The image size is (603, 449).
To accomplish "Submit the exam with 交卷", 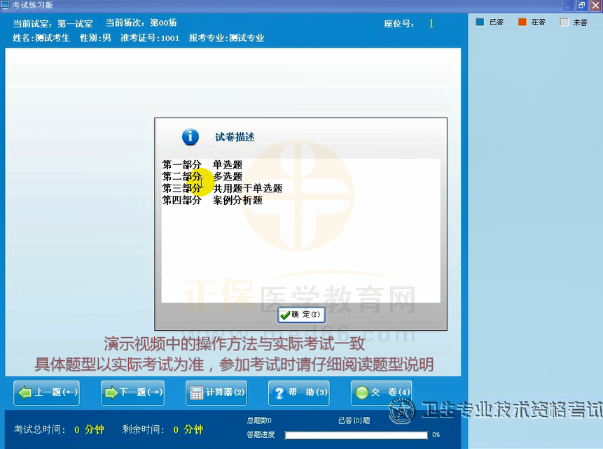I will (383, 392).
